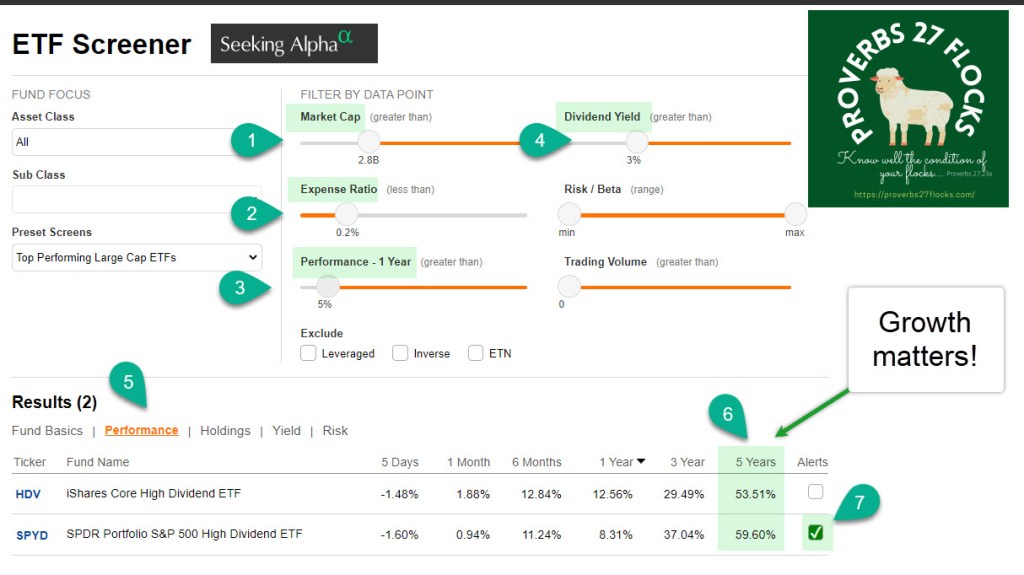Click green callout marker number 4

pos(540,141)
